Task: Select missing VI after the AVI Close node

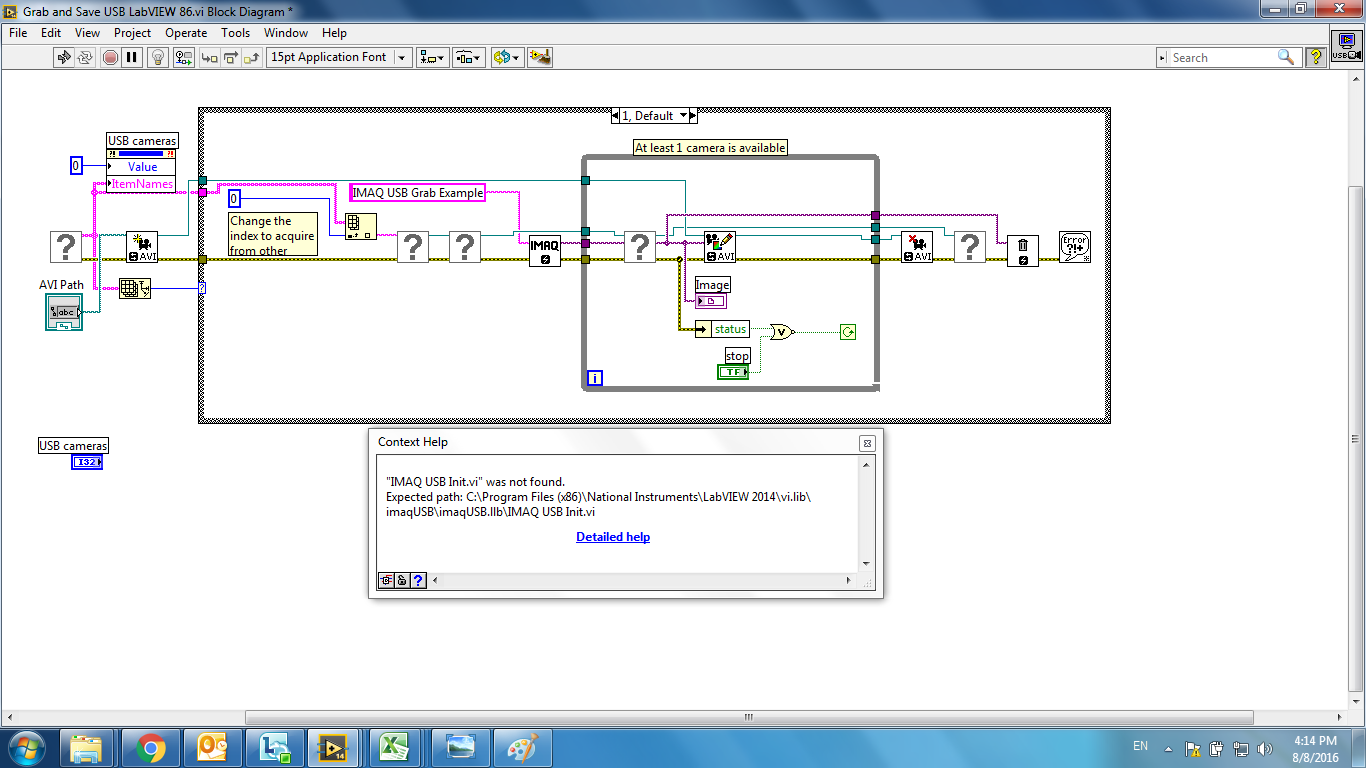Action: pyautogui.click(x=970, y=247)
